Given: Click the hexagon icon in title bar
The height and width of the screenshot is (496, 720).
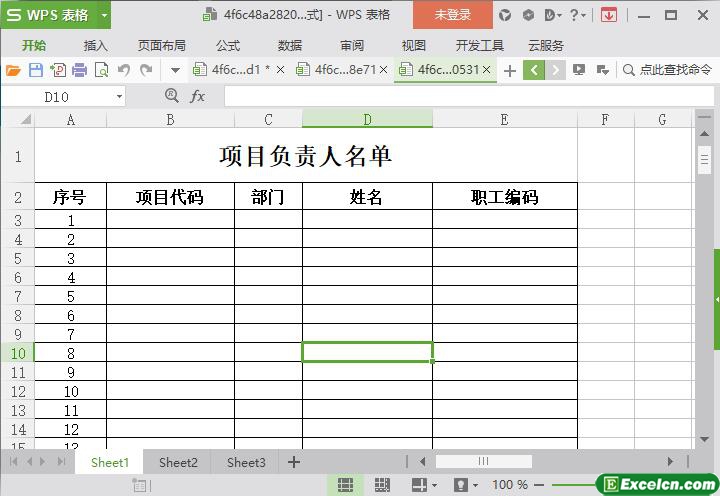Looking at the screenshot, I should pos(529,16).
